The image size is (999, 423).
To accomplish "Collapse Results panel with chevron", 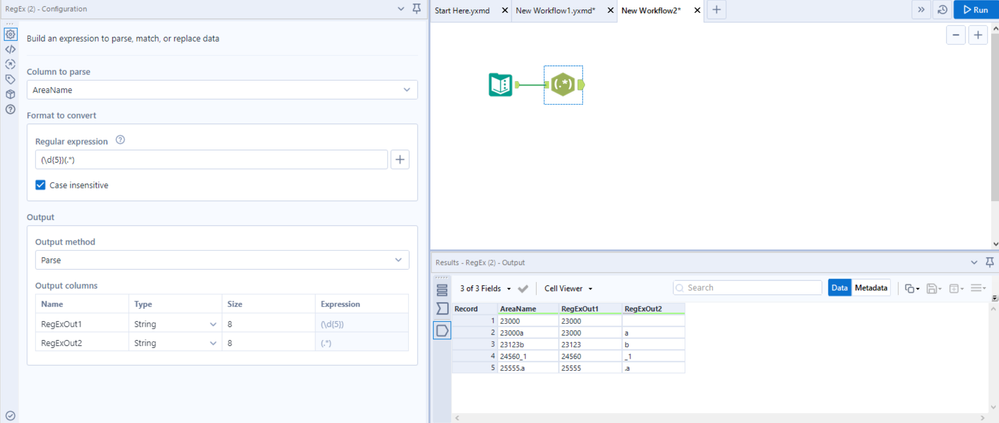I will (974, 262).
